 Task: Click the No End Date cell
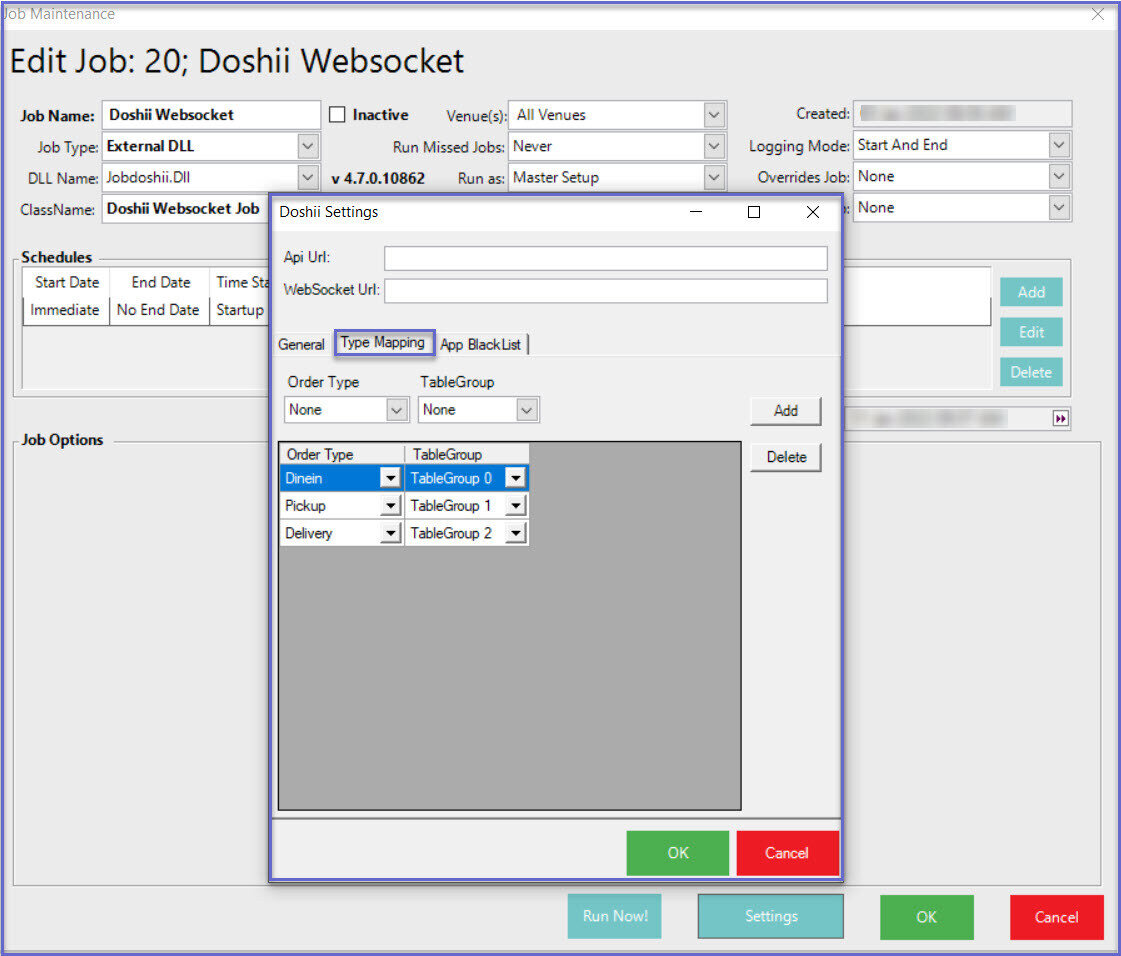(x=159, y=310)
